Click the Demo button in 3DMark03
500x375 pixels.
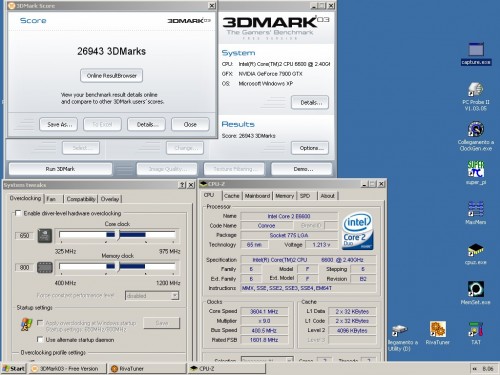click(x=302, y=169)
